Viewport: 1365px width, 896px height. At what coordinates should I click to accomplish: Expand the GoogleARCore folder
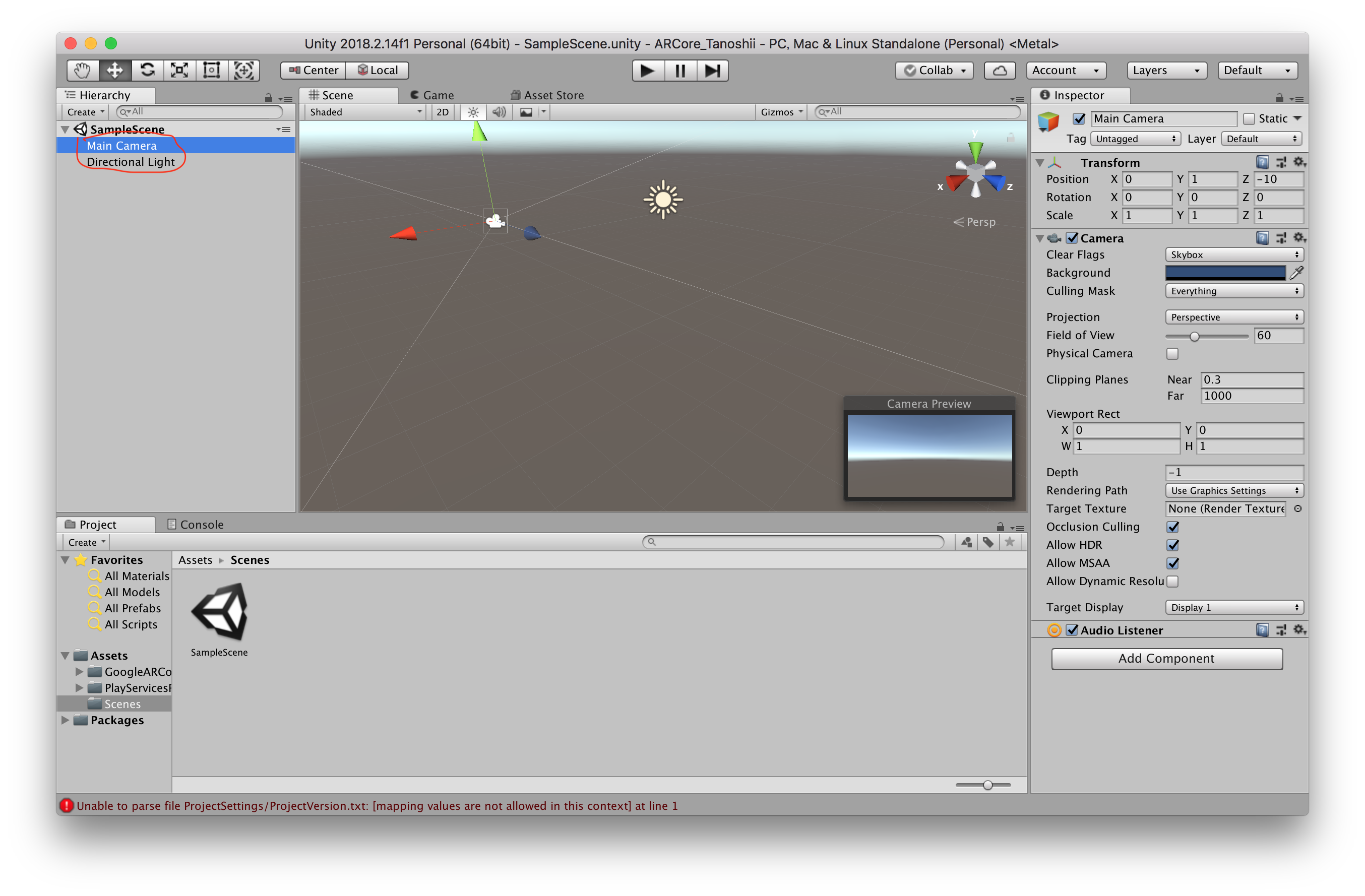[x=79, y=671]
